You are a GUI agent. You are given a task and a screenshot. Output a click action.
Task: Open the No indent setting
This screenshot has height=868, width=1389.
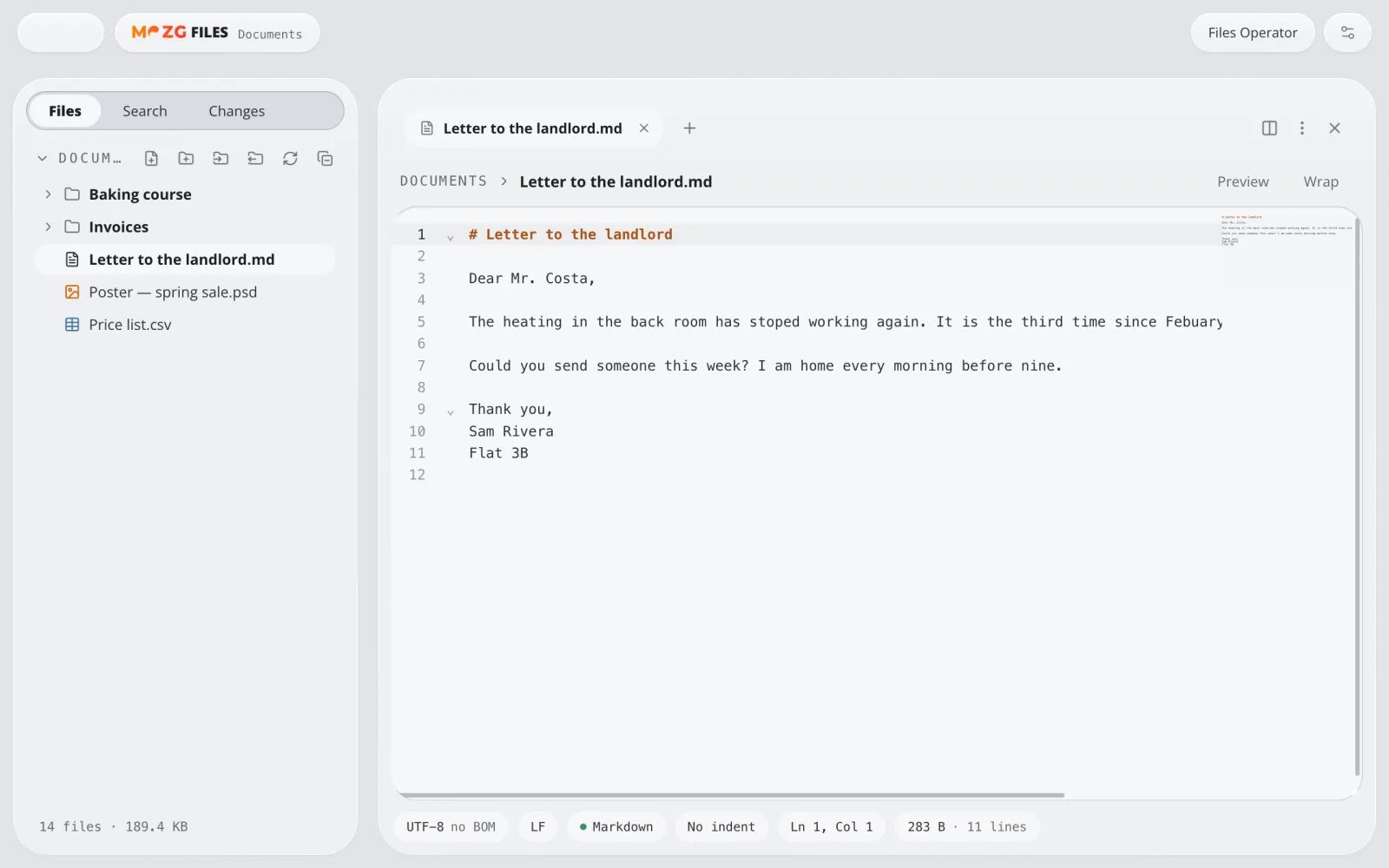721,826
